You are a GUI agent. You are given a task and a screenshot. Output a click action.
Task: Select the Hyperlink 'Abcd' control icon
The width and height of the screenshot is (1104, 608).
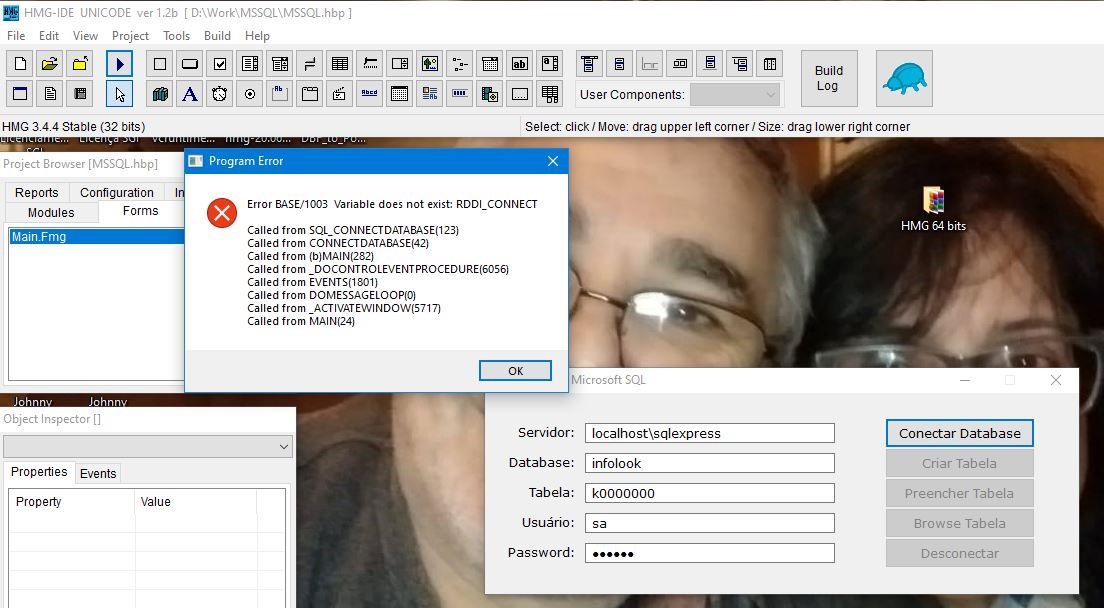370,94
